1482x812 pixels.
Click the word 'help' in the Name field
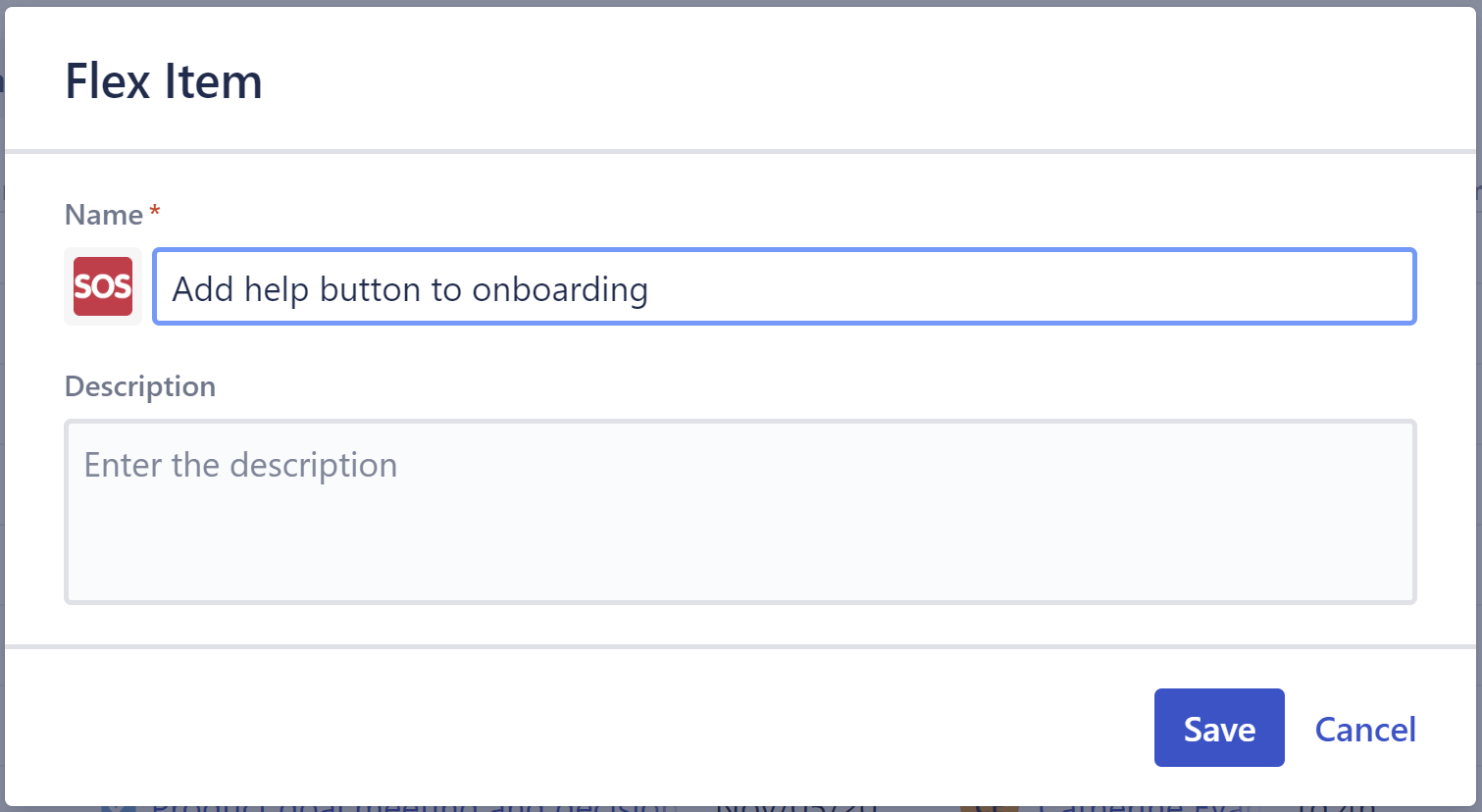click(277, 289)
